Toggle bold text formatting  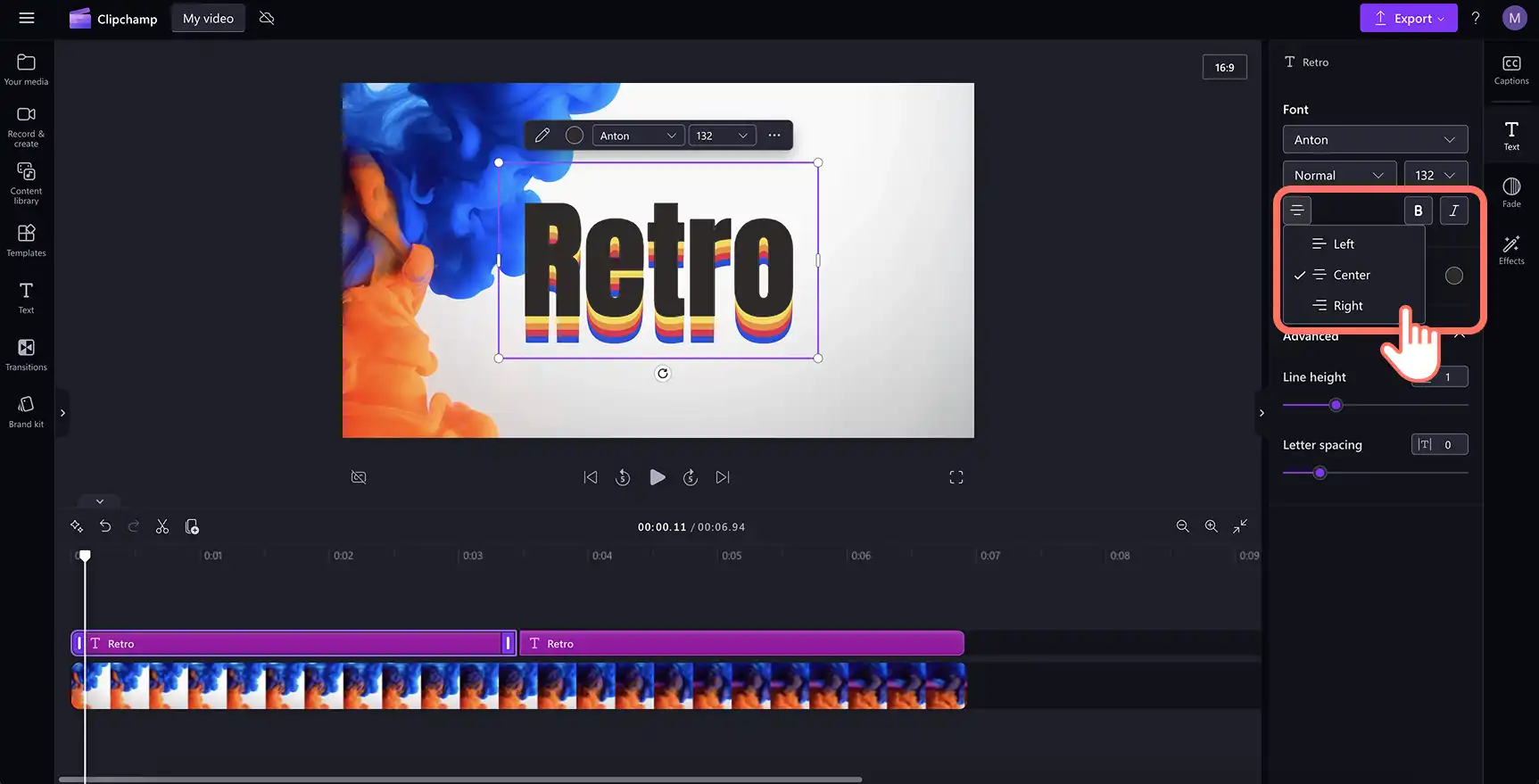tap(1418, 210)
